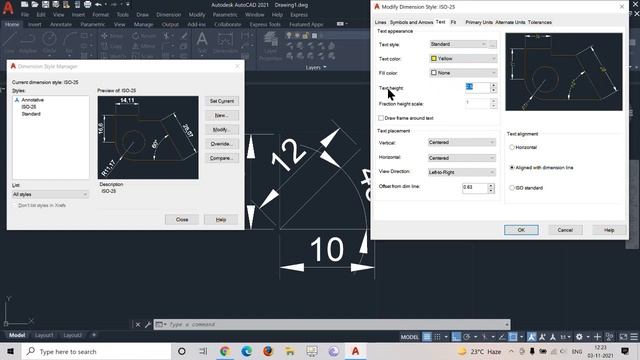Click the Layout1 tab at bottom

click(x=44, y=335)
